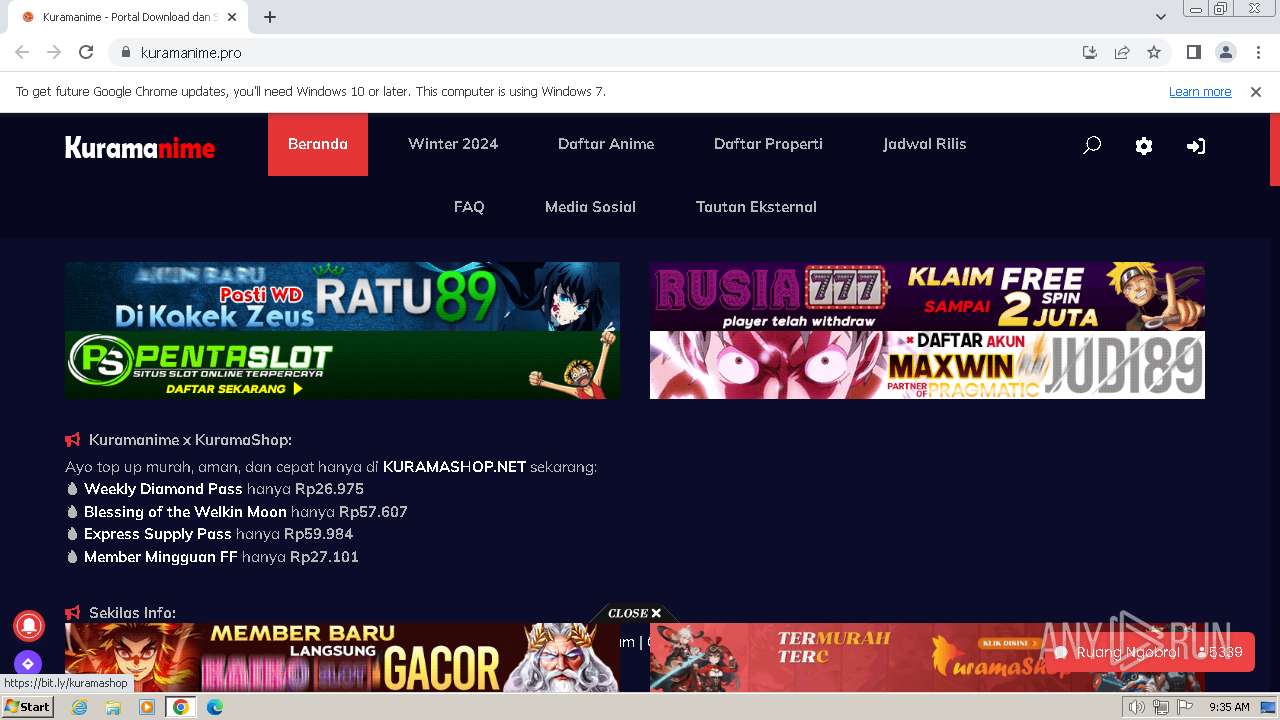Click the Member Baru Gacor bottom banner

pos(342,657)
